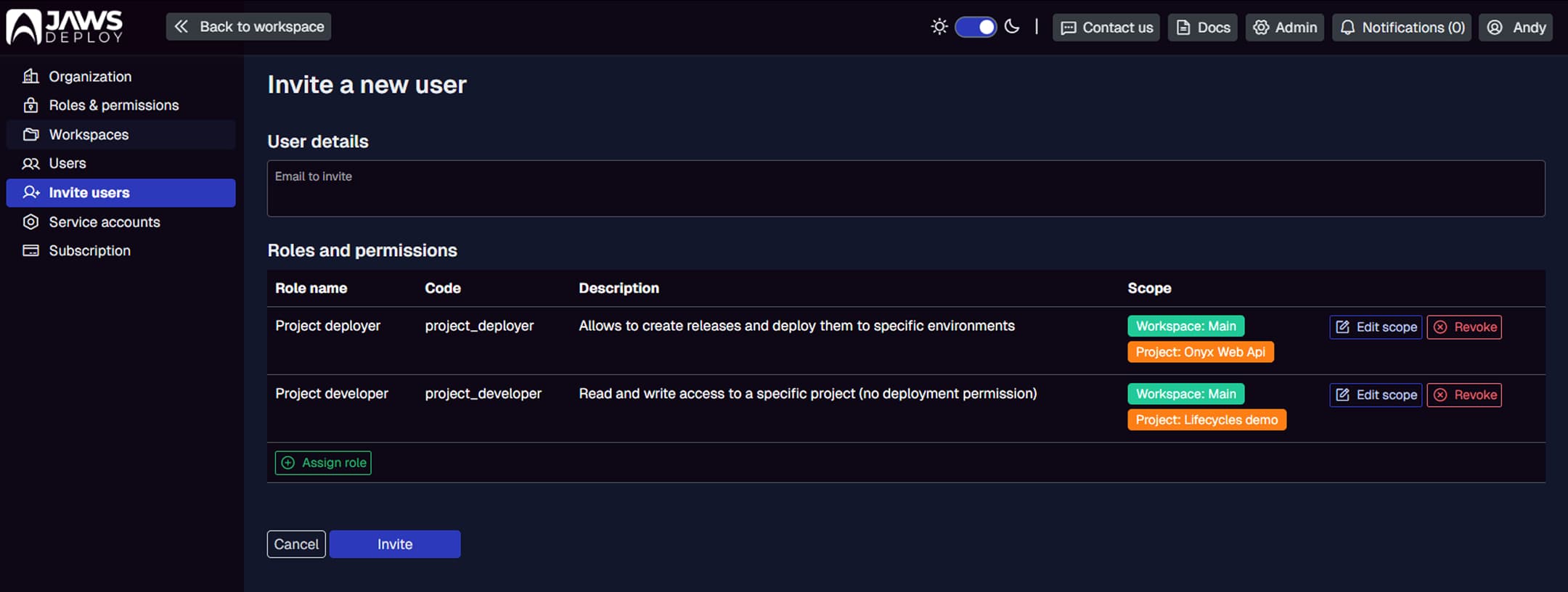Open Roles & permissions in sidebar
Image resolution: width=1568 pixels, height=592 pixels.
coord(121,105)
